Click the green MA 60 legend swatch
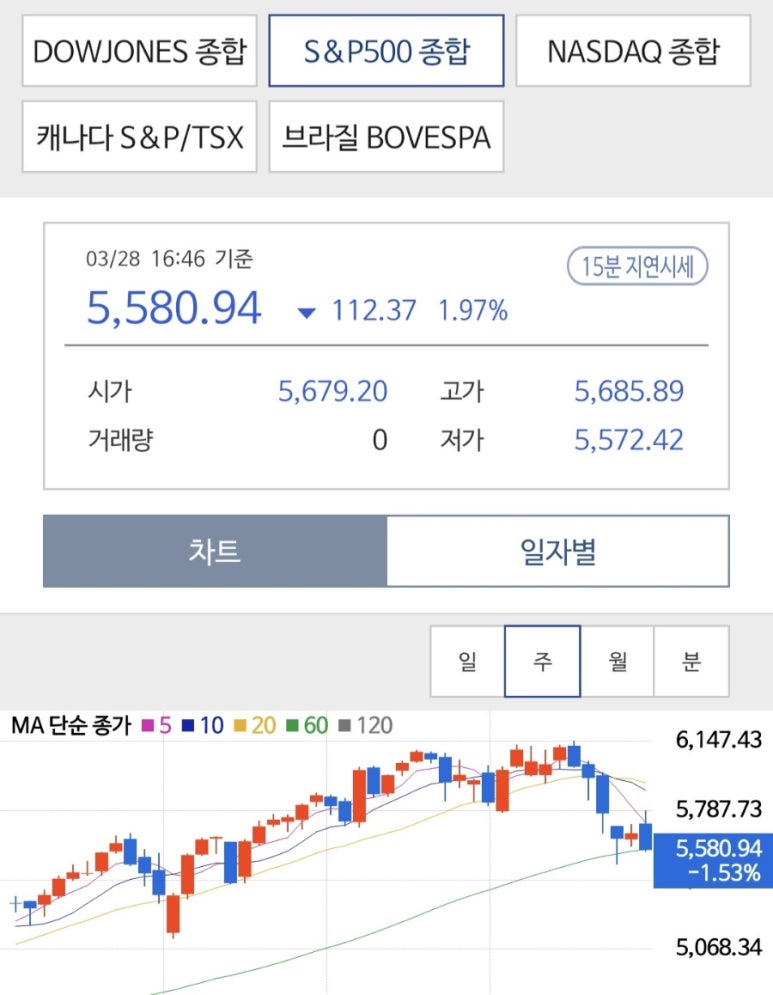Screen dimensions: 773x995 click(x=292, y=725)
